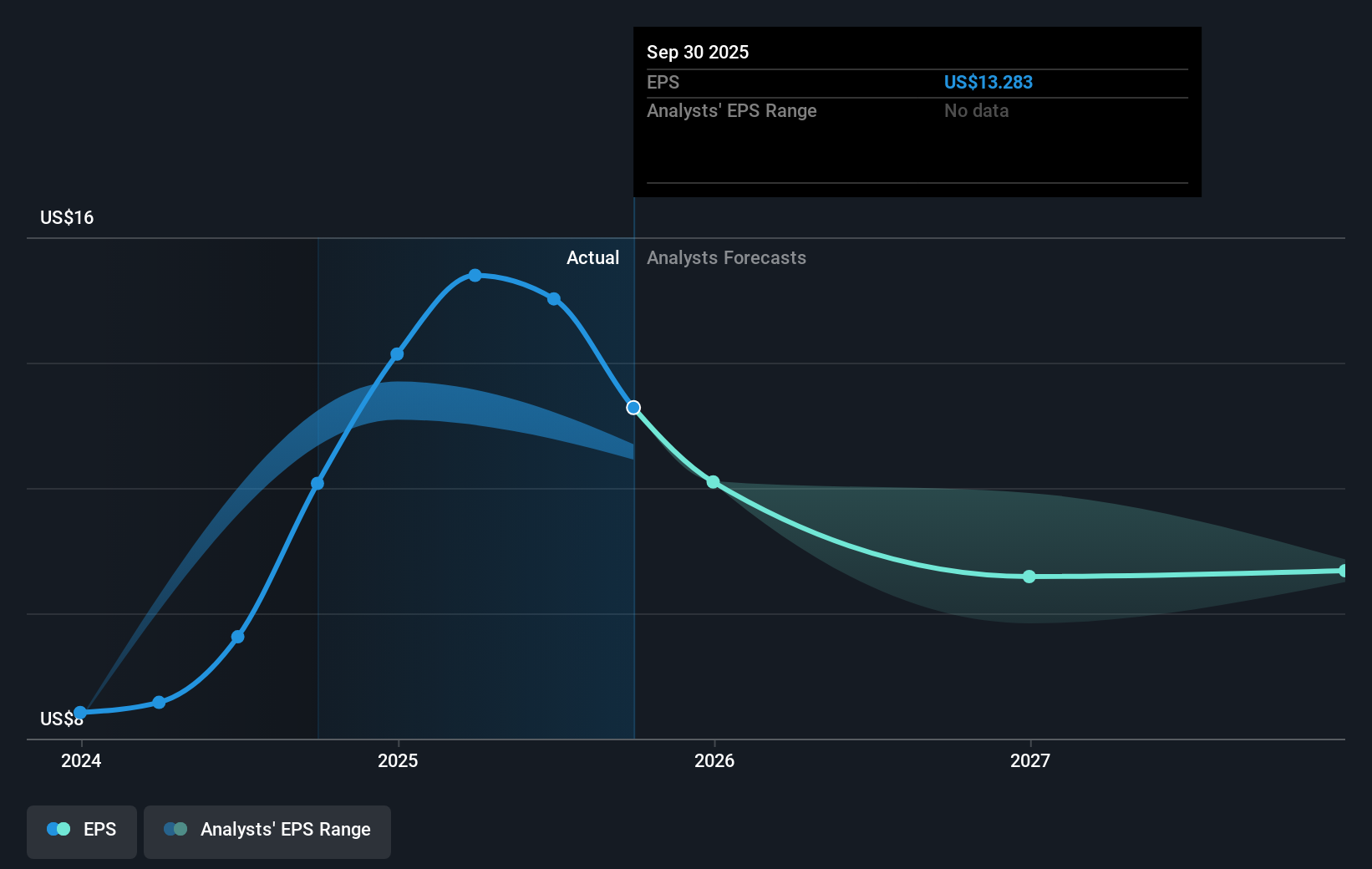The width and height of the screenshot is (1372, 869).
Task: Toggle off the EPS tooltip by clicking it
Action: (917, 111)
